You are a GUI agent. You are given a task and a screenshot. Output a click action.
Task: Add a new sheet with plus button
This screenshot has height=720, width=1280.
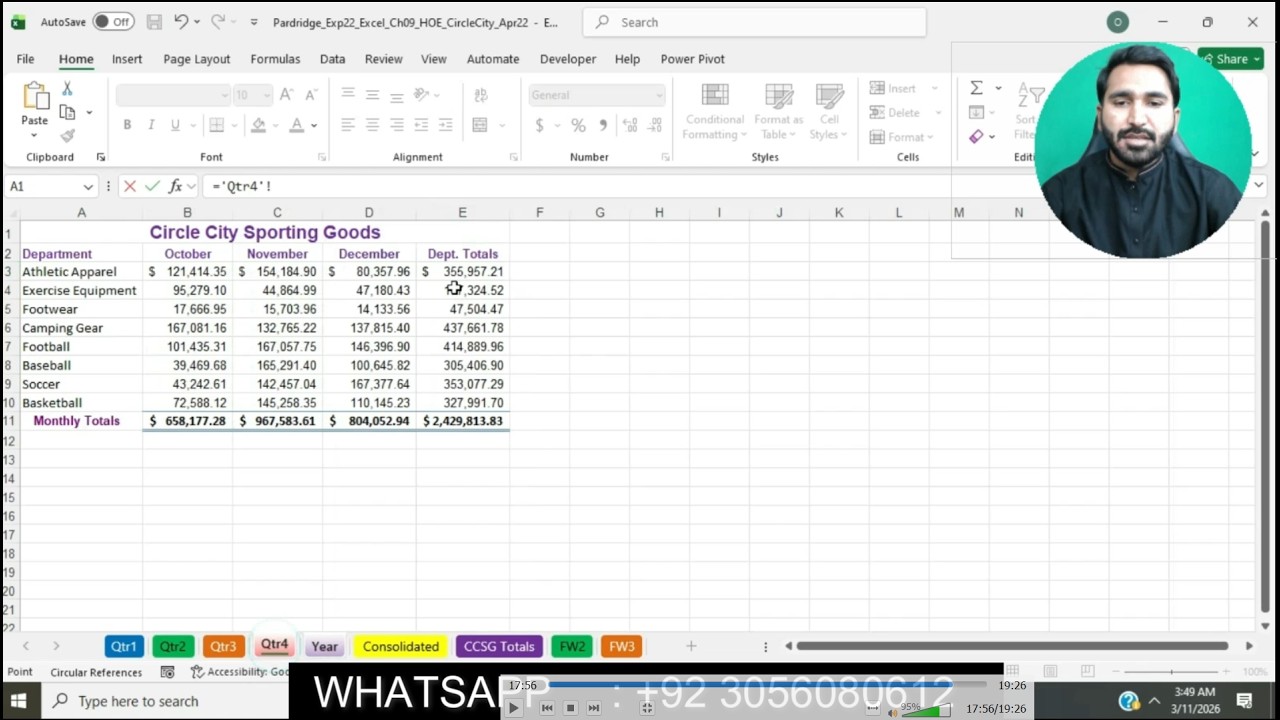(x=690, y=646)
